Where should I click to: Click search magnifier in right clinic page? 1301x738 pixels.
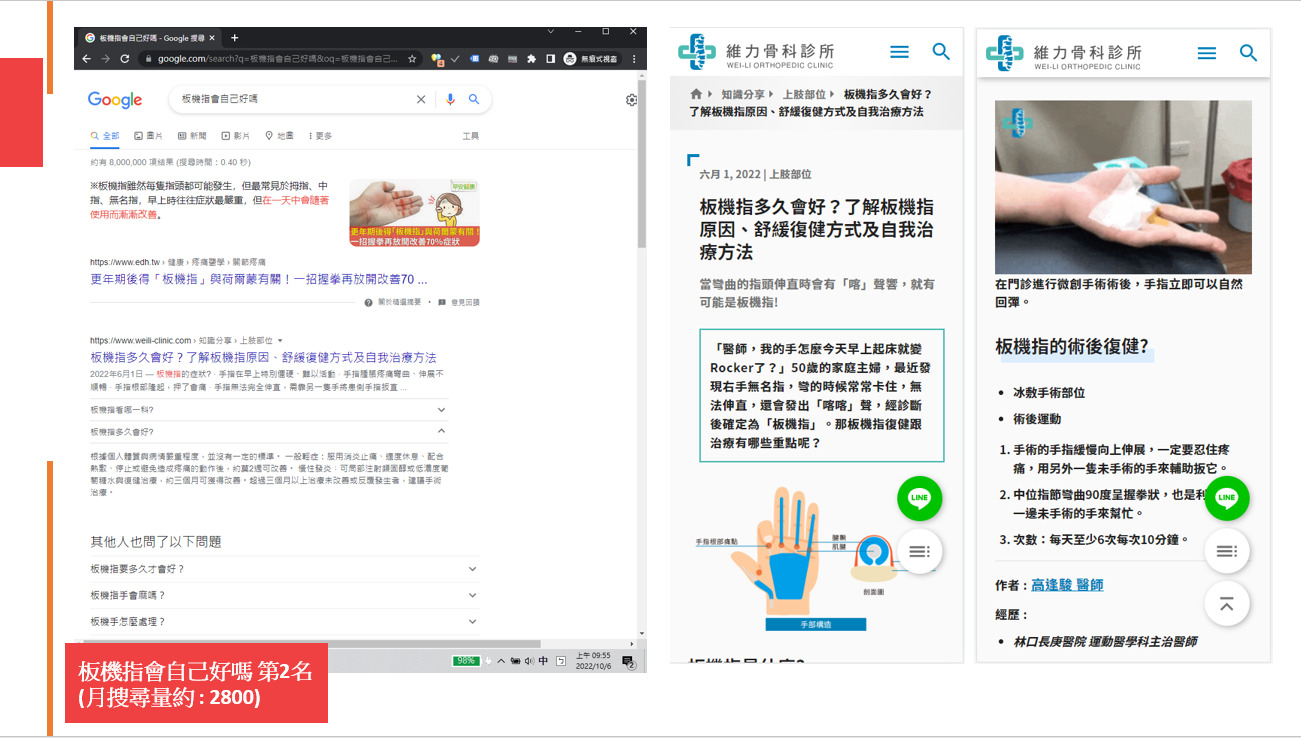tap(1249, 52)
